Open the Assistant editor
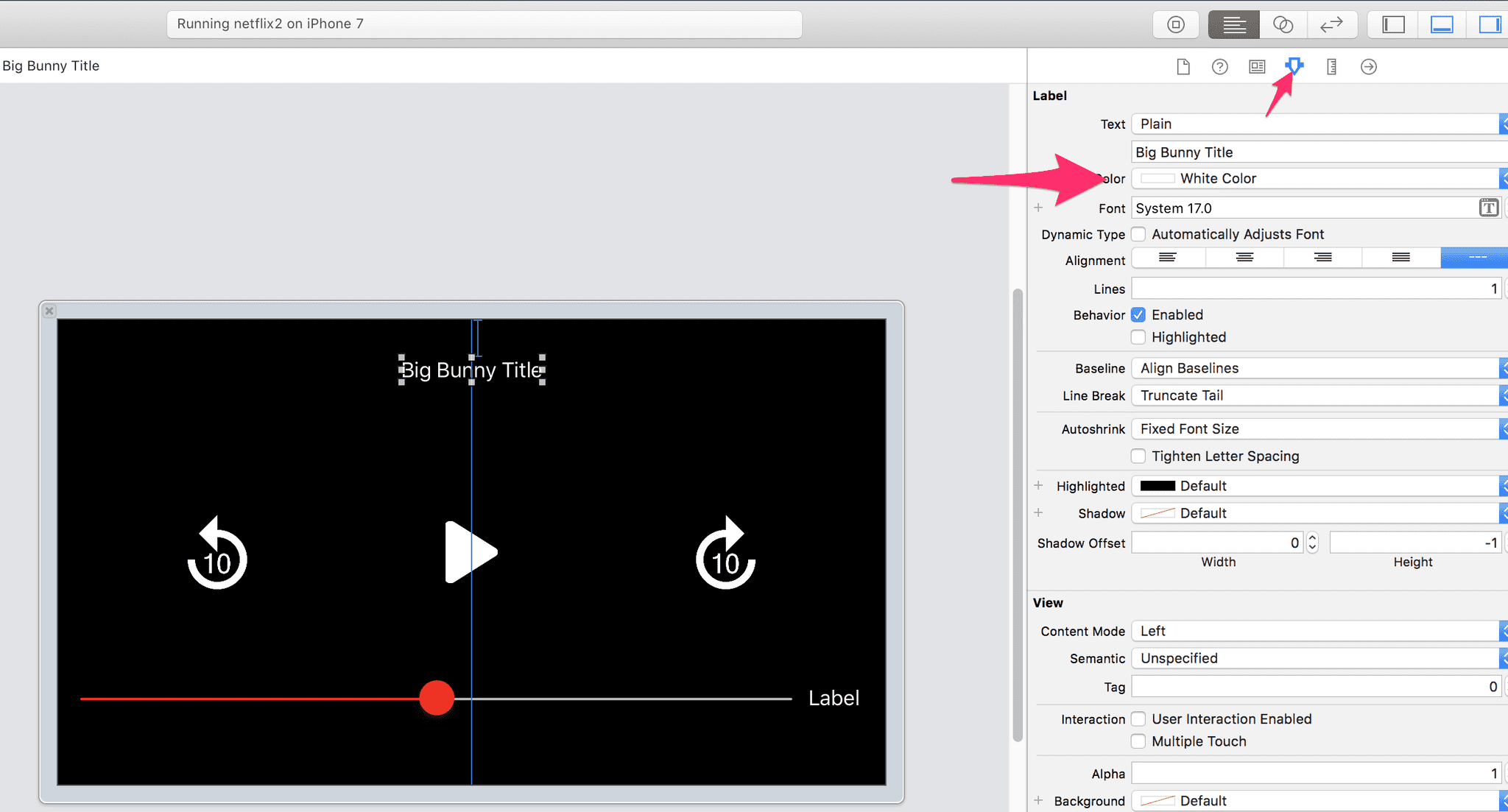The height and width of the screenshot is (812, 1508). (x=1283, y=25)
